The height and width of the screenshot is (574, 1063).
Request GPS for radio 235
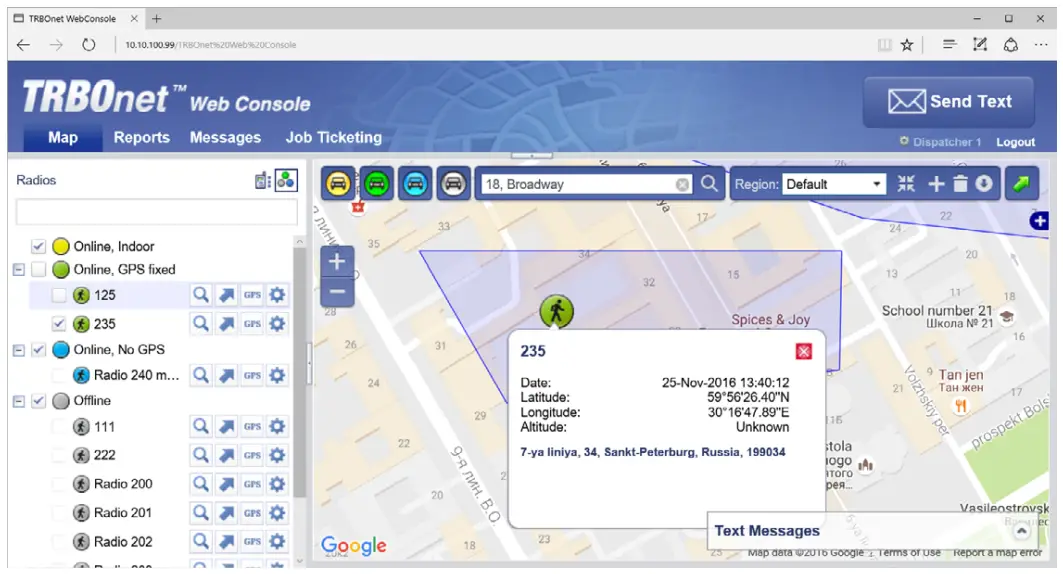pos(252,324)
